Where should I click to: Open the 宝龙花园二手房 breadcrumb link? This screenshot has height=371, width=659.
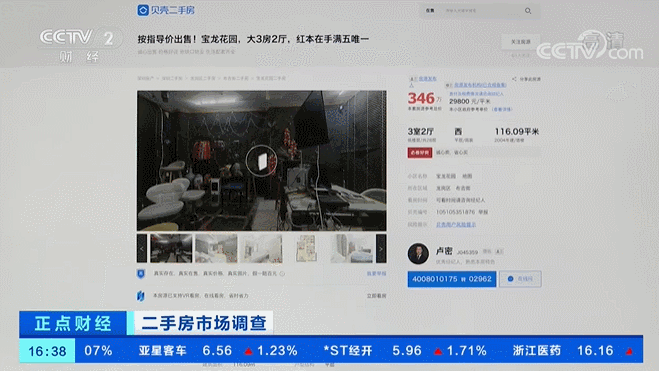pos(271,78)
